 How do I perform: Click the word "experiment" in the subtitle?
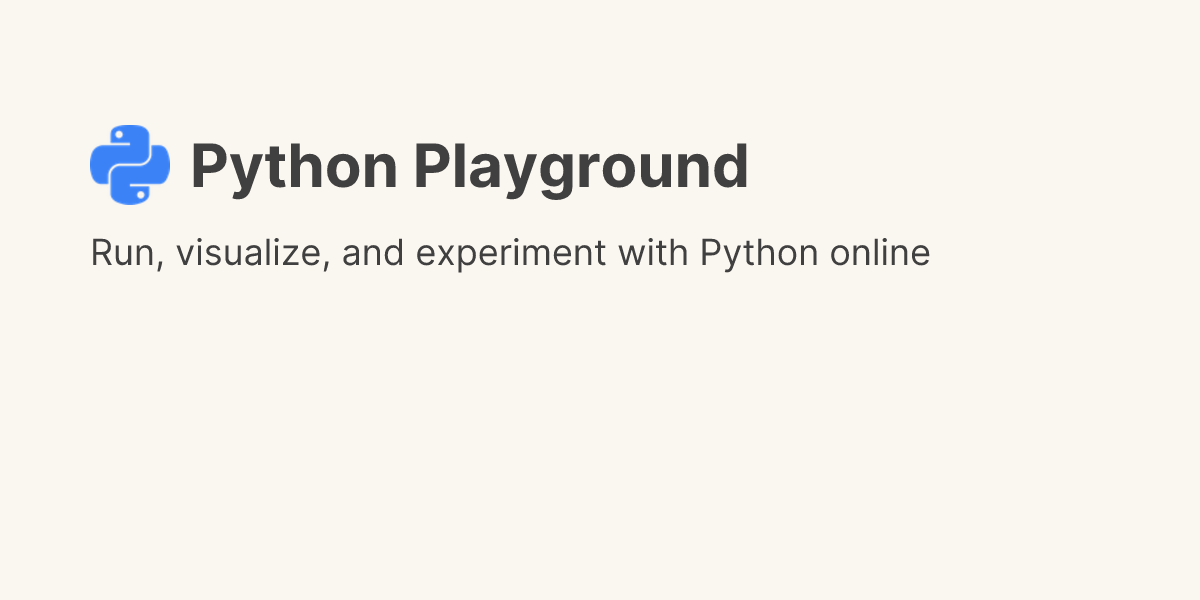tap(511, 253)
